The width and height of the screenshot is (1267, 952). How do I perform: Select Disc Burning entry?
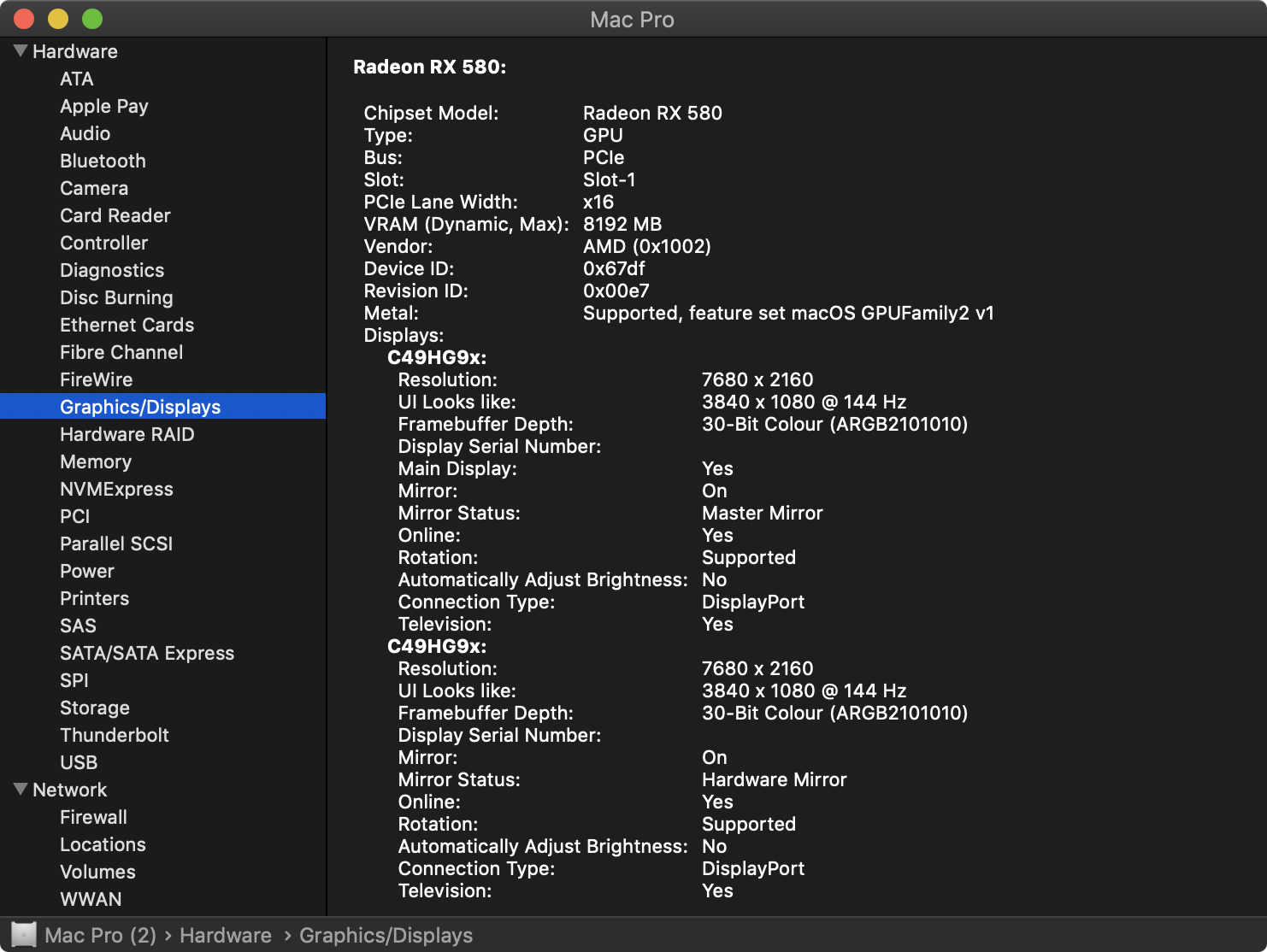116,297
